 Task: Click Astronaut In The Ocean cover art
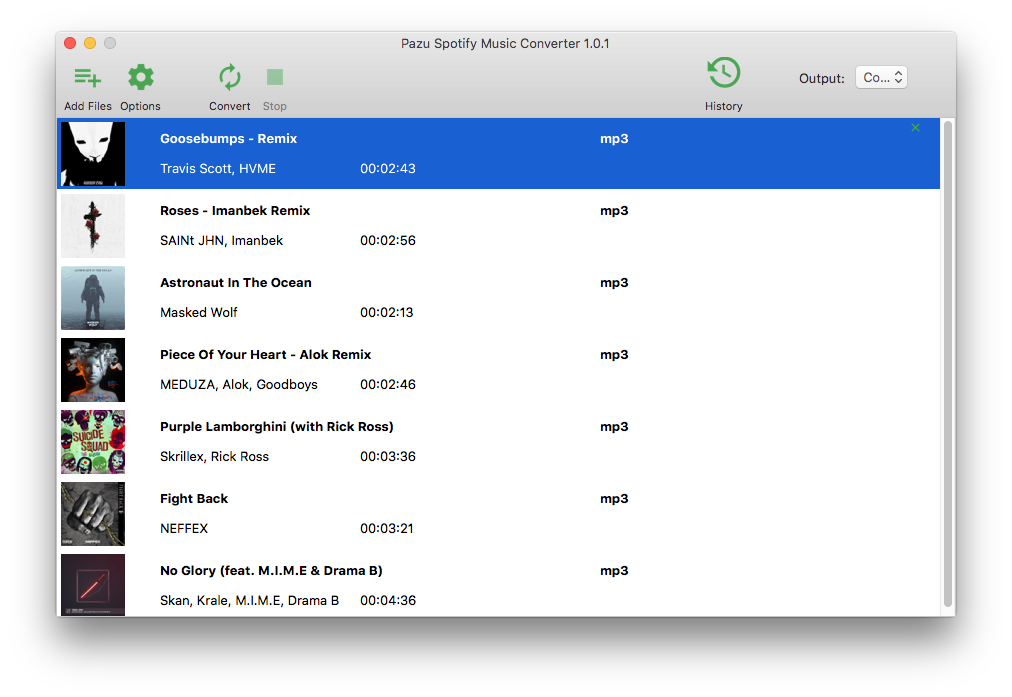point(93,298)
